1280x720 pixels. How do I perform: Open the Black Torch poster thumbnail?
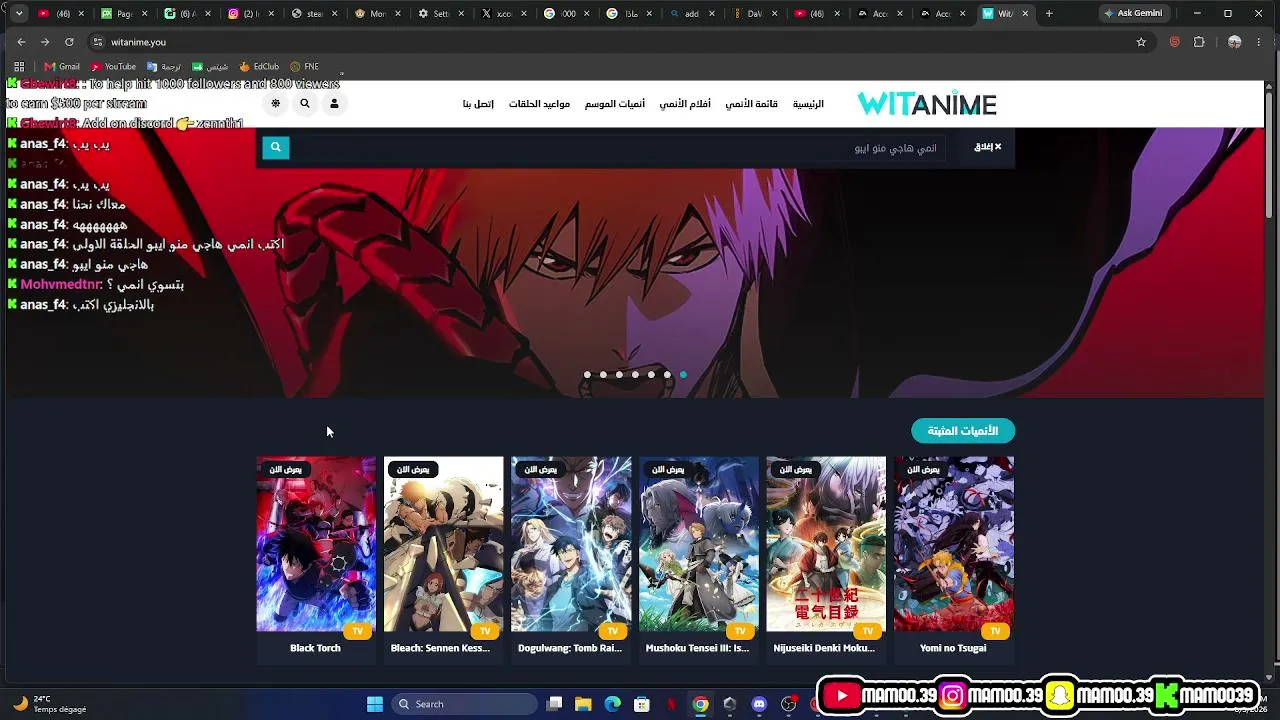click(x=316, y=545)
